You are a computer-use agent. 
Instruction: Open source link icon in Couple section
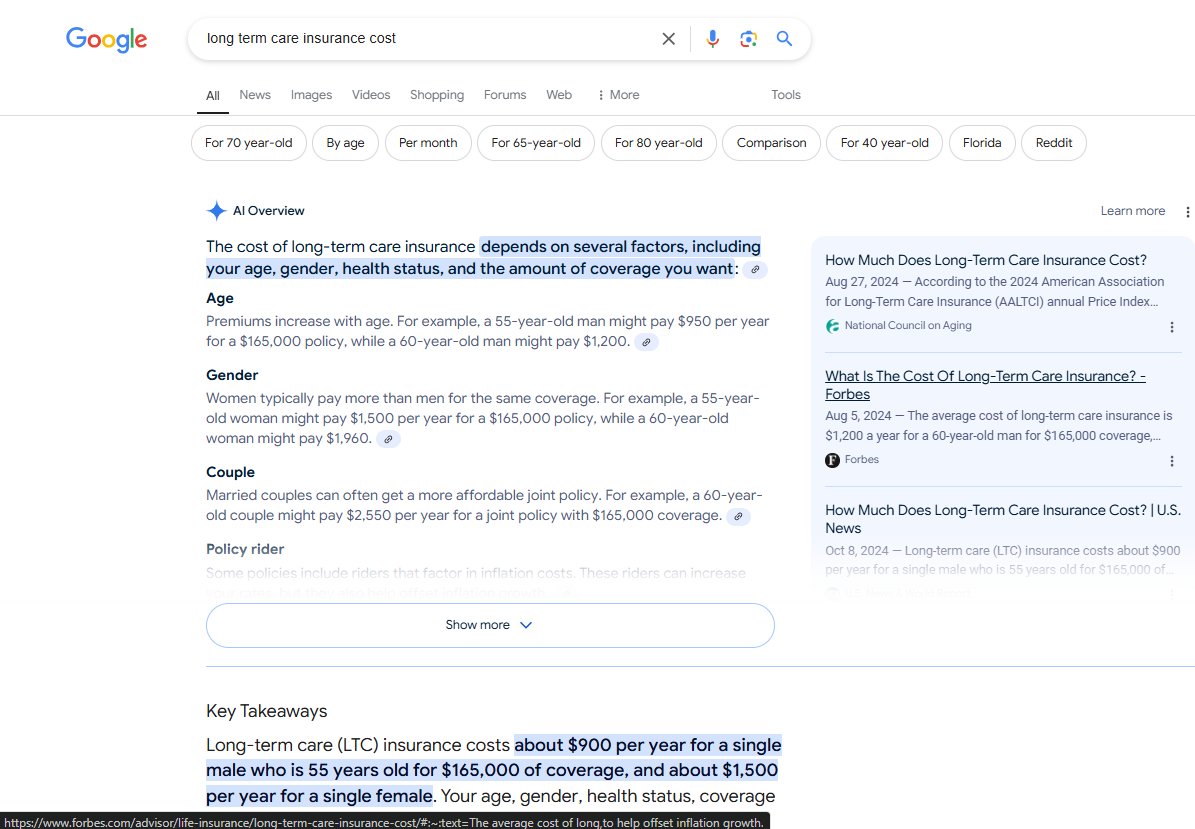pyautogui.click(x=738, y=517)
